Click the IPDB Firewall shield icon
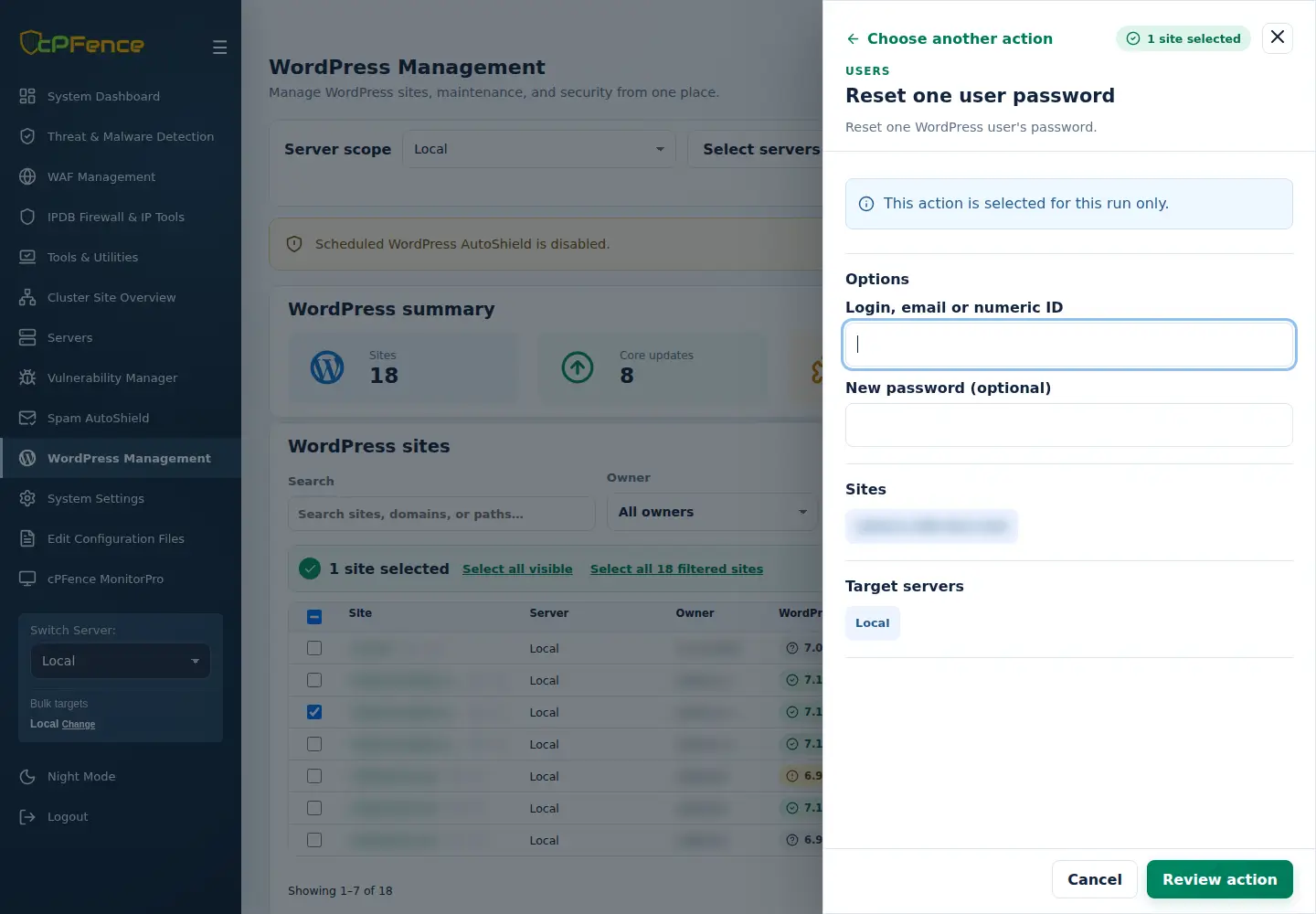Viewport: 1316px width, 914px height. pos(27,217)
